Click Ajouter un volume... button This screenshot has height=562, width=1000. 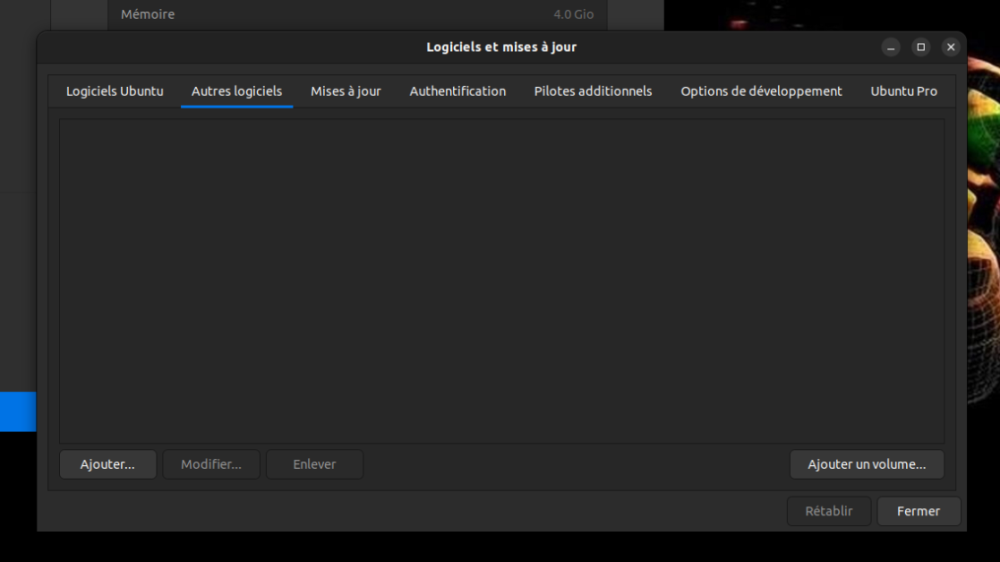[867, 464]
